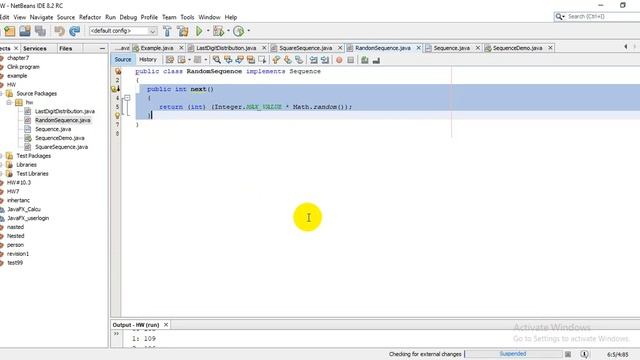The width and height of the screenshot is (640, 360).
Task: Close the Example.java tab
Action: point(182,48)
